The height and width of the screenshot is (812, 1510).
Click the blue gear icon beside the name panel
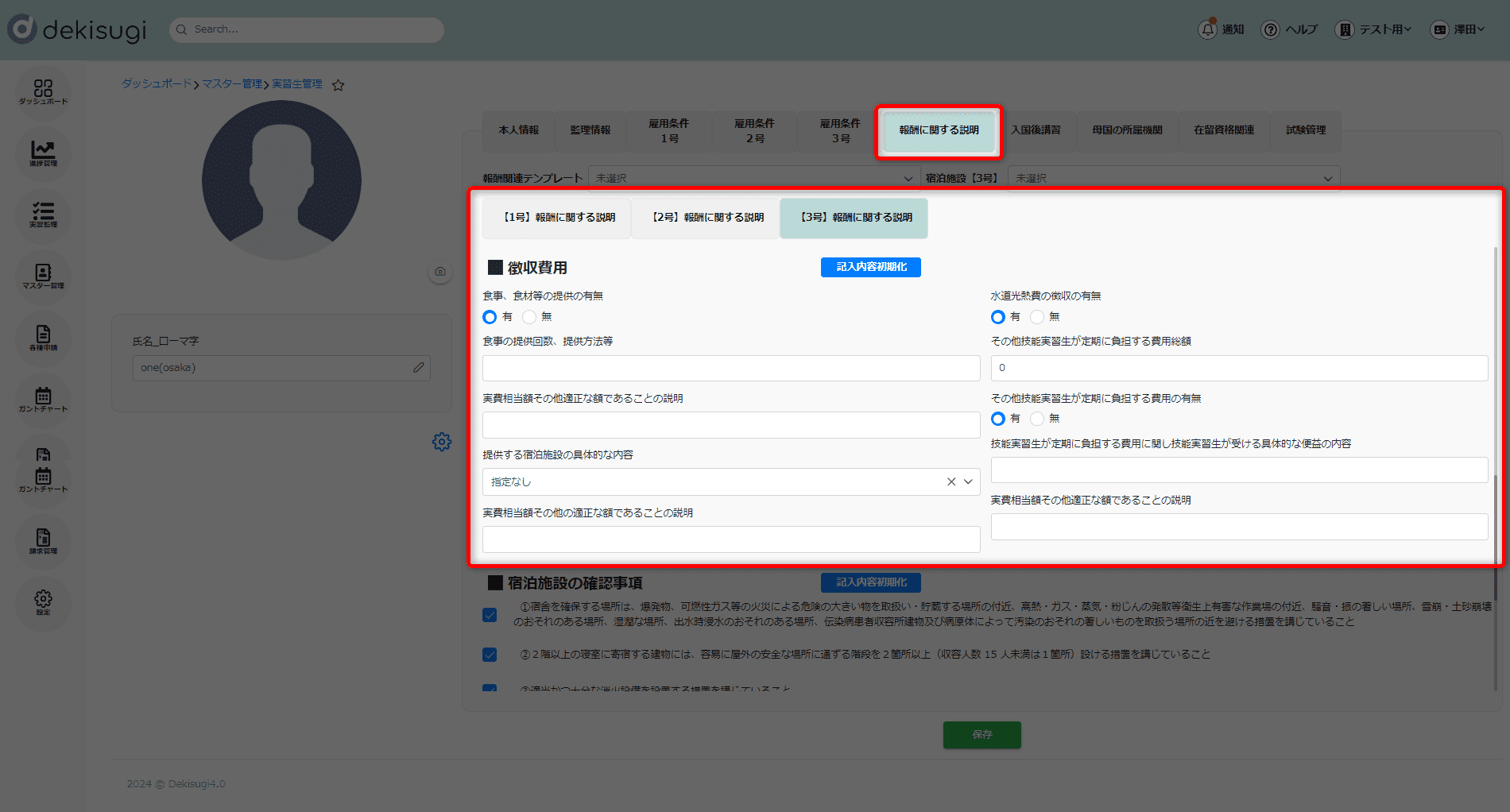442,442
